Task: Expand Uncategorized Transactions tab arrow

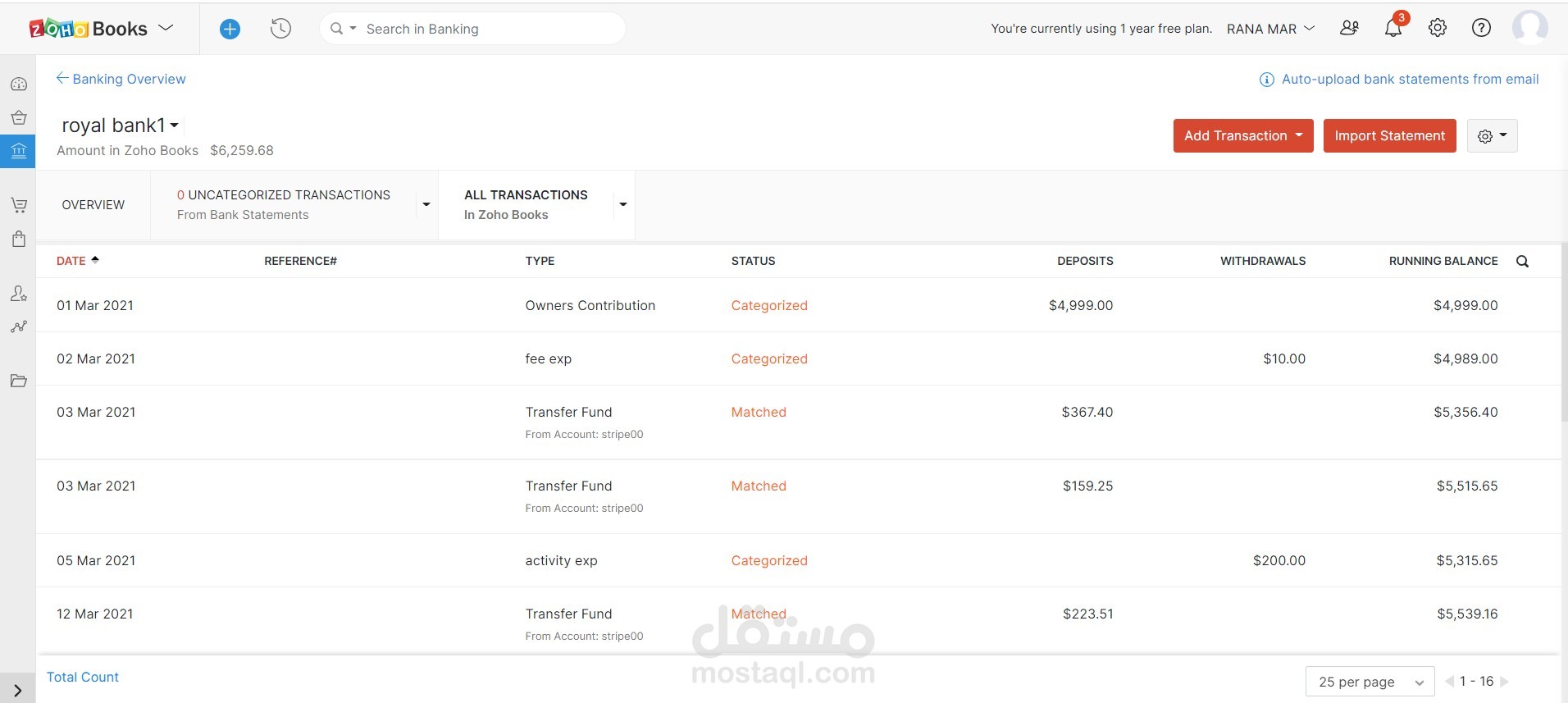Action: click(426, 204)
